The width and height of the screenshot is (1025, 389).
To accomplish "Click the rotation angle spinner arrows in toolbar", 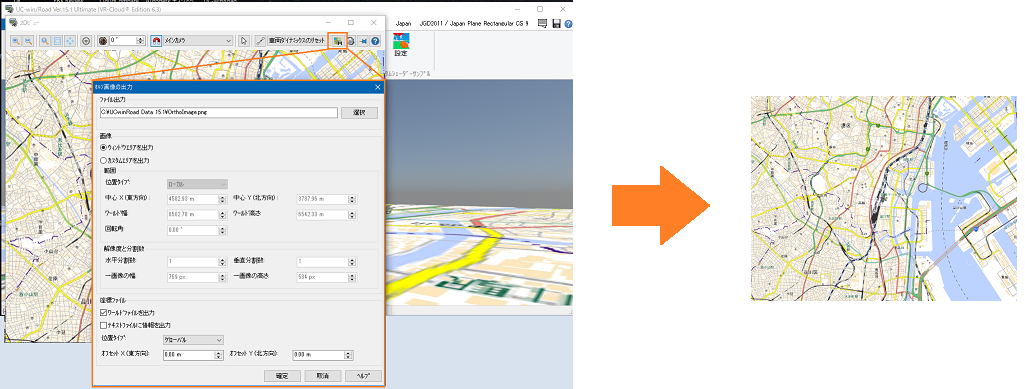I will tap(141, 41).
